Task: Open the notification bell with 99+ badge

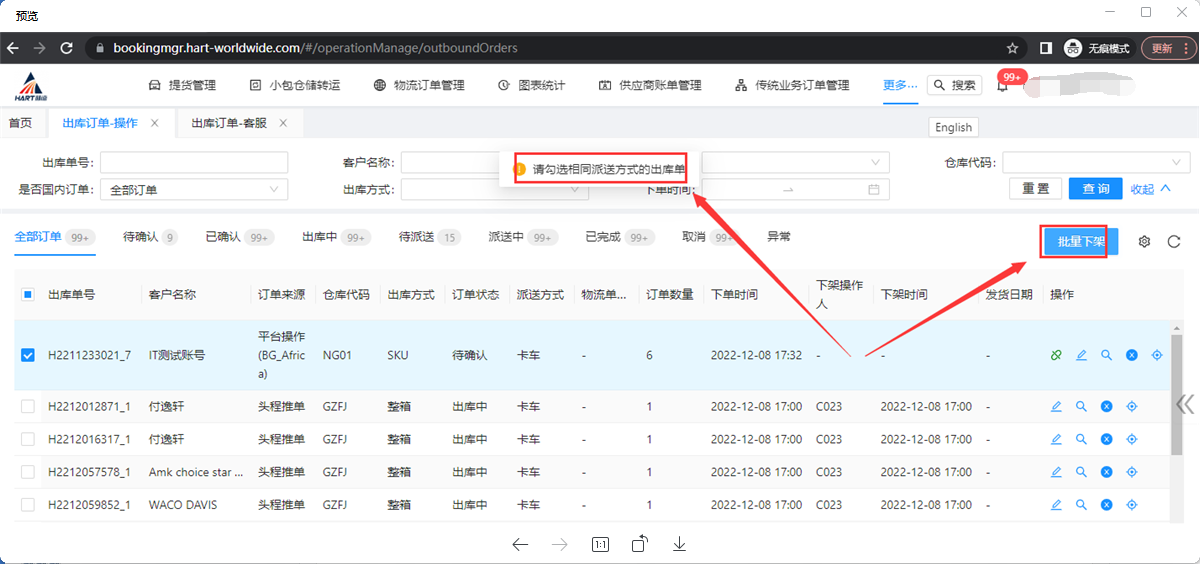Action: [1002, 86]
